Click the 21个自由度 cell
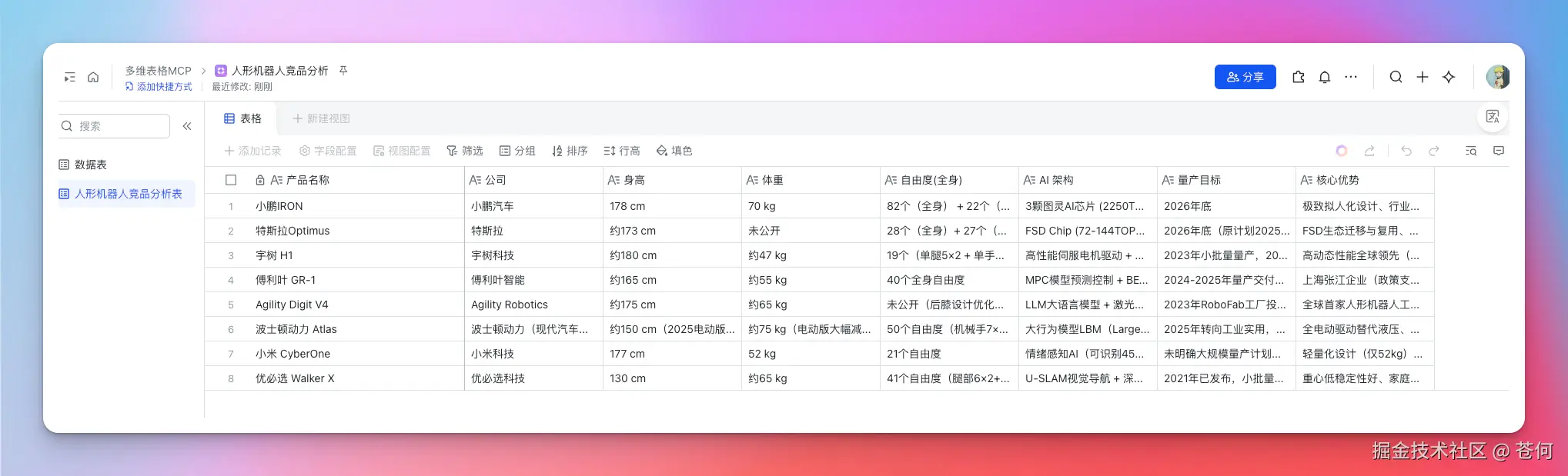 click(949, 354)
